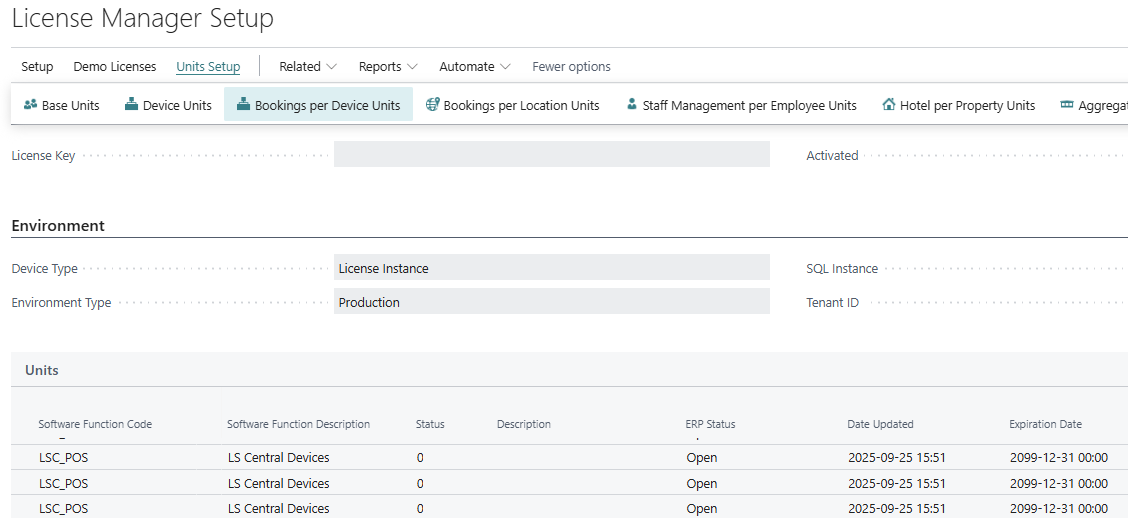Click the Hotel per Property Units house icon
This screenshot has height=518, width=1128.
pyautogui.click(x=889, y=105)
